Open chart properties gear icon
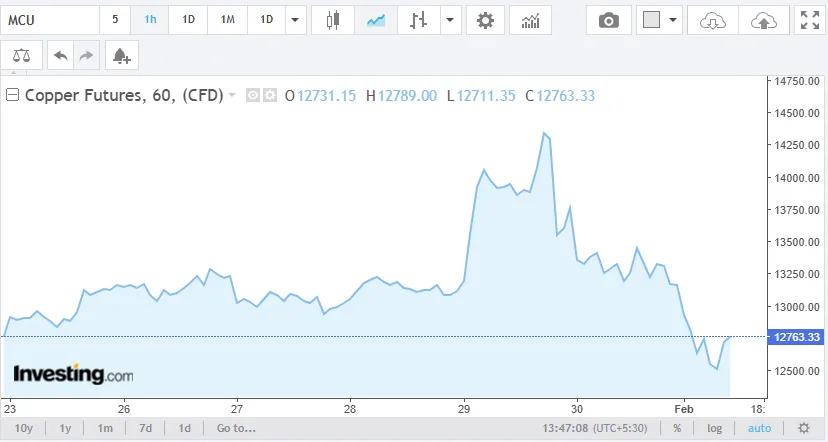828x442 pixels. point(485,20)
